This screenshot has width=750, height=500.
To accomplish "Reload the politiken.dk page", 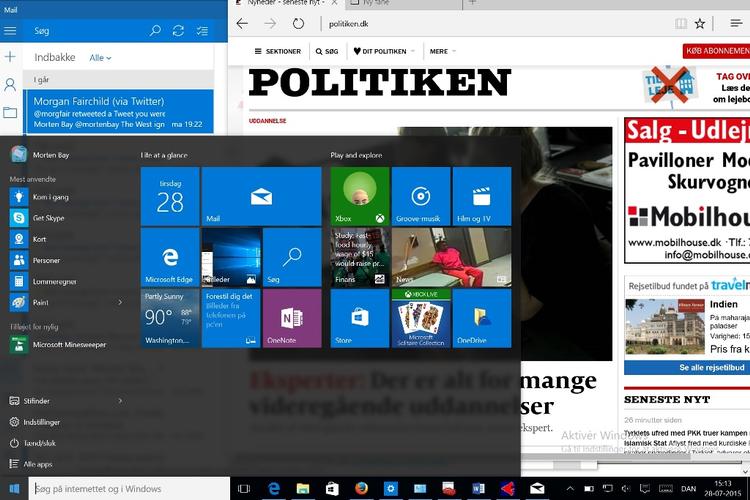I will tap(298, 23).
